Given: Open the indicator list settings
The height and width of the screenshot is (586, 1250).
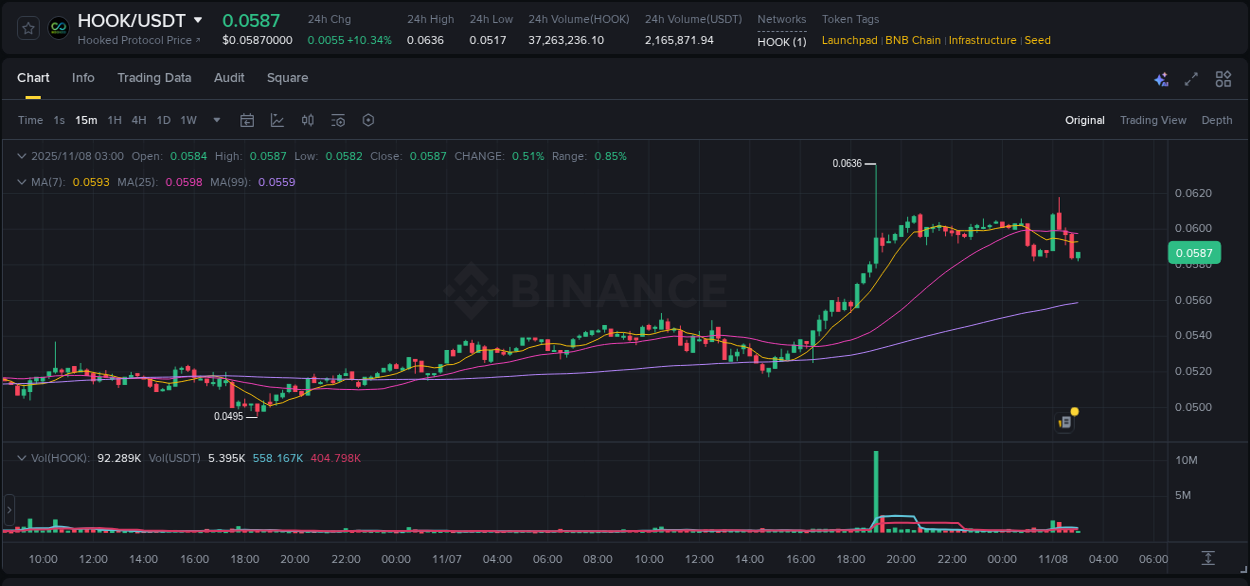Looking at the screenshot, I should (338, 119).
